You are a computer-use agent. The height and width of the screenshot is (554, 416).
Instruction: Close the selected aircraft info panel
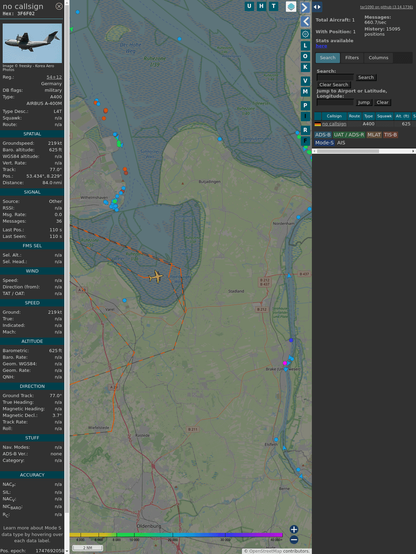[x=59, y=6]
